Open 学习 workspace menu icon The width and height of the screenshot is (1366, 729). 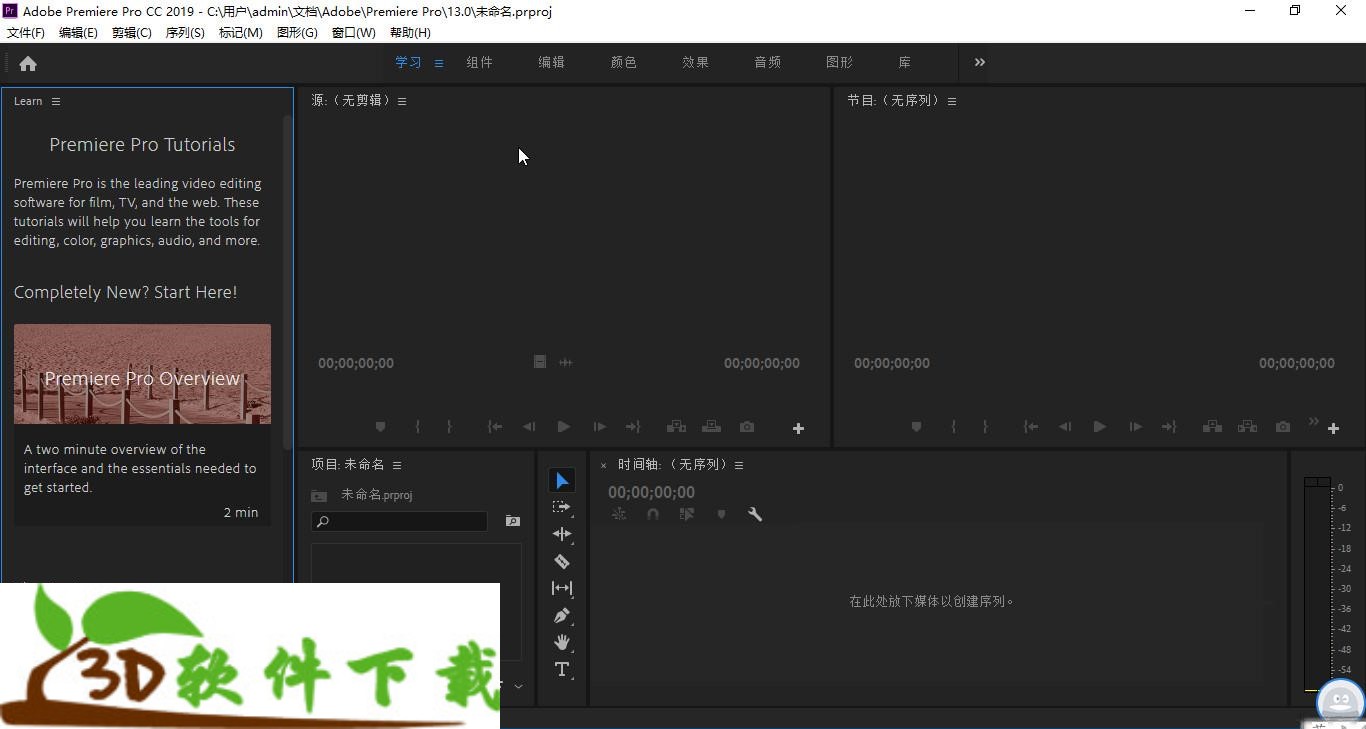pyautogui.click(x=438, y=63)
